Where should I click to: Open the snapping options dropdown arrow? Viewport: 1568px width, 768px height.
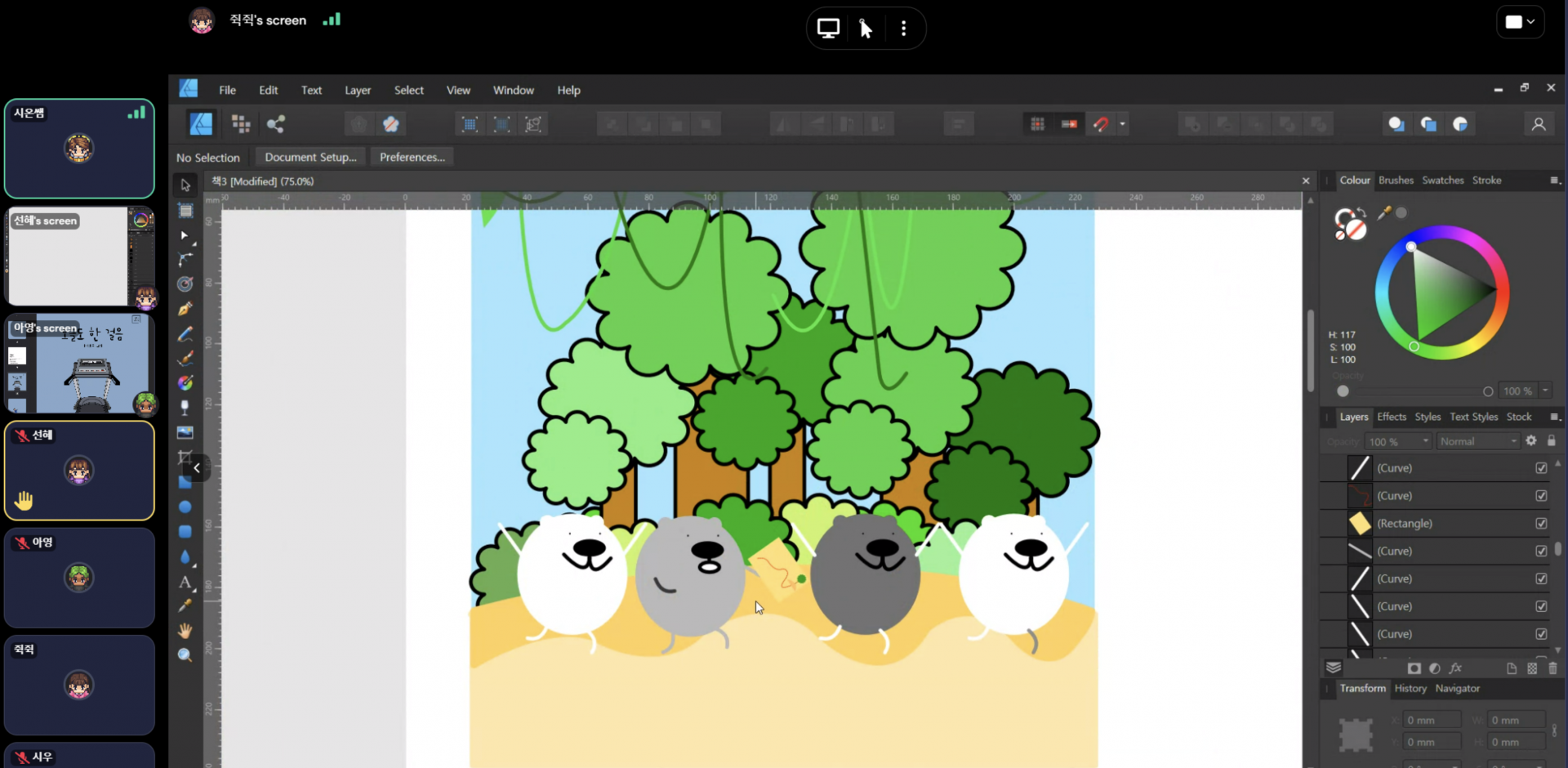tap(1122, 124)
